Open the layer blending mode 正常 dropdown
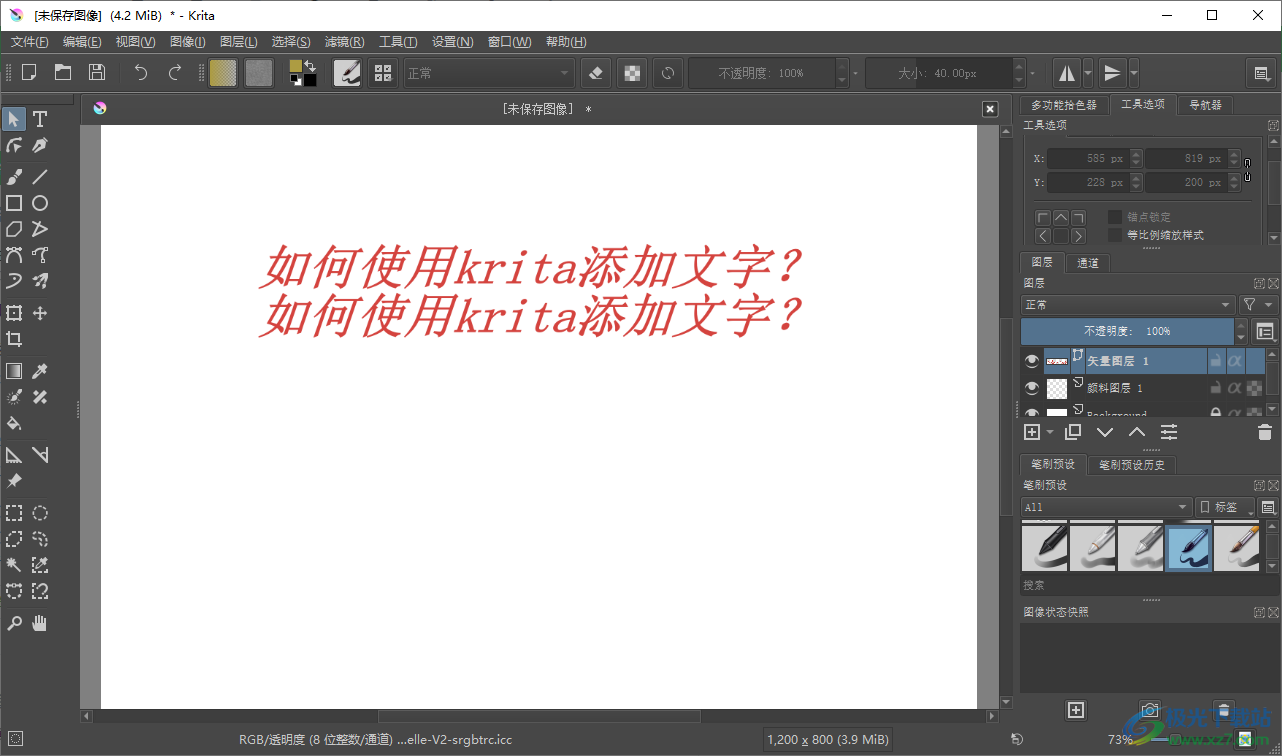The image size is (1282, 756). pyautogui.click(x=1128, y=305)
